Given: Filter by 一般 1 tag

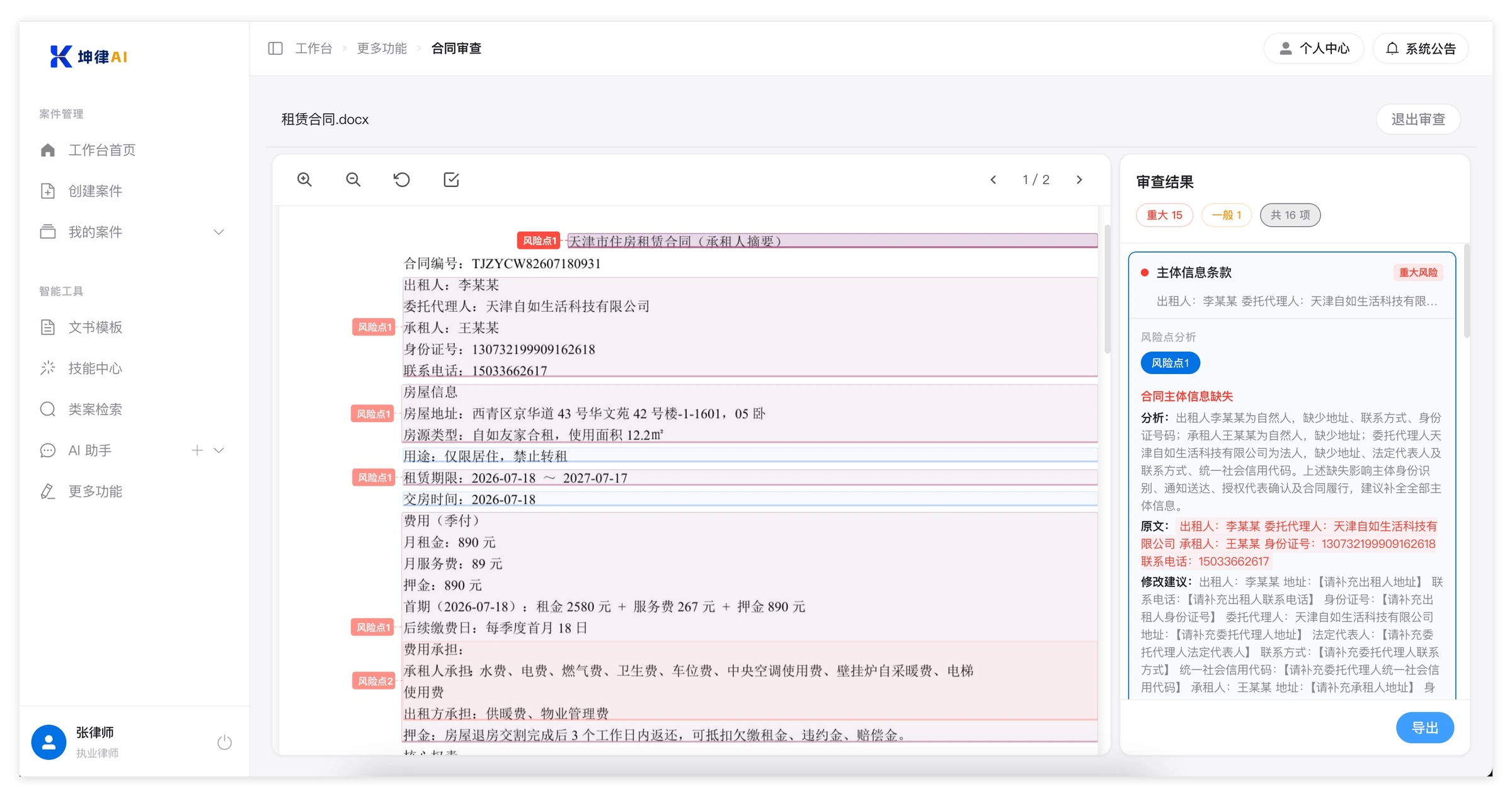Looking at the screenshot, I should click(x=1226, y=215).
